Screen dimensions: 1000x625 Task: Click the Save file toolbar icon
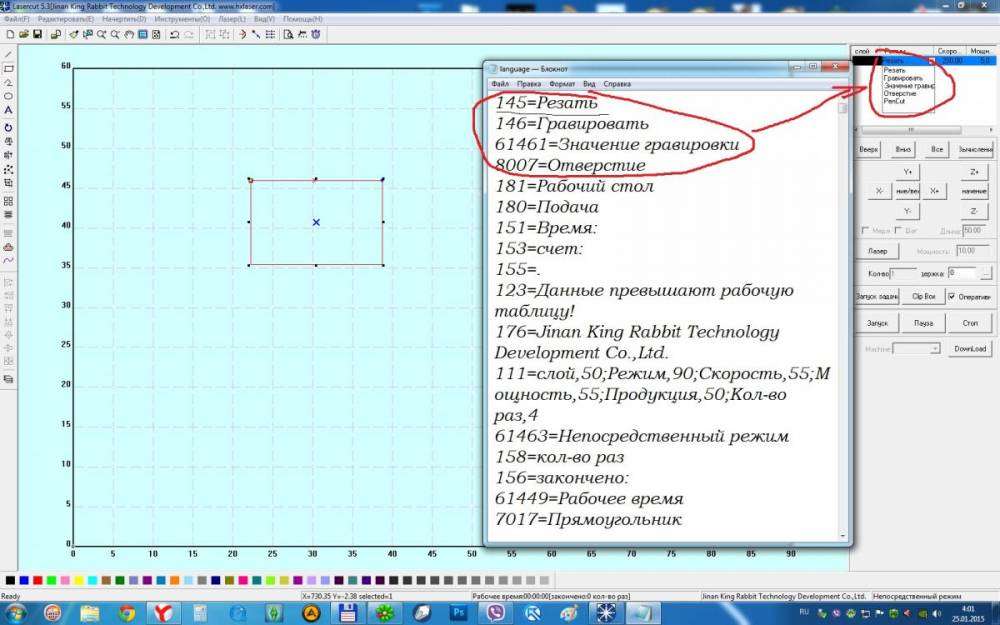[x=37, y=35]
